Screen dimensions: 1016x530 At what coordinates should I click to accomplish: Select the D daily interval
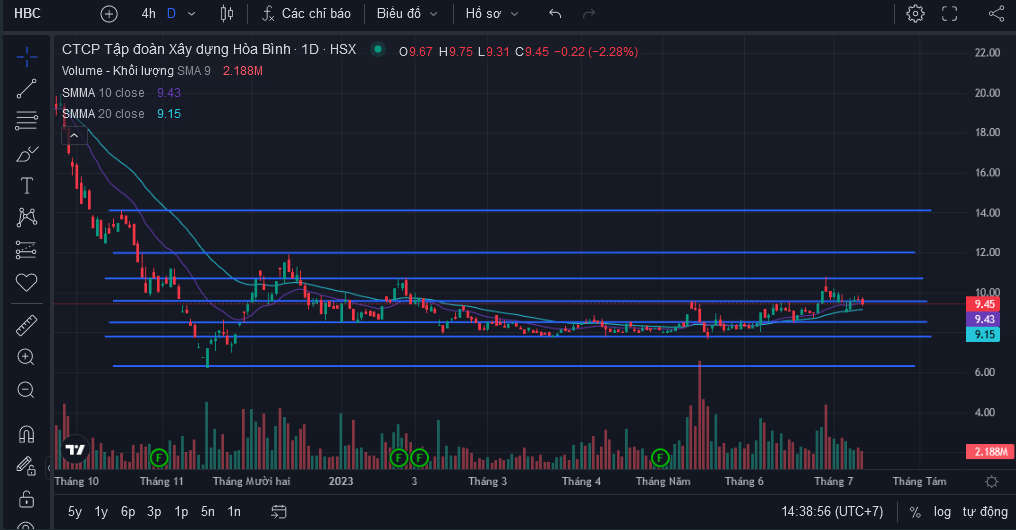tap(171, 14)
